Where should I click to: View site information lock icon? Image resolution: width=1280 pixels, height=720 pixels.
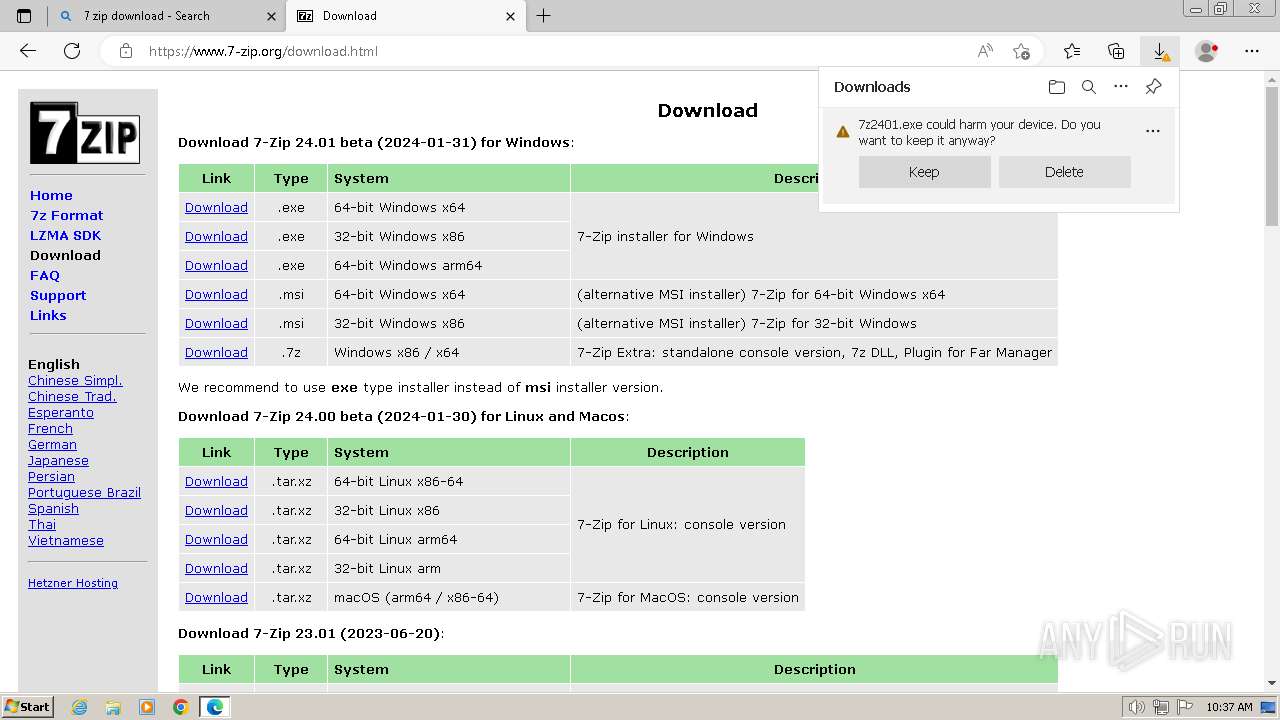126,51
